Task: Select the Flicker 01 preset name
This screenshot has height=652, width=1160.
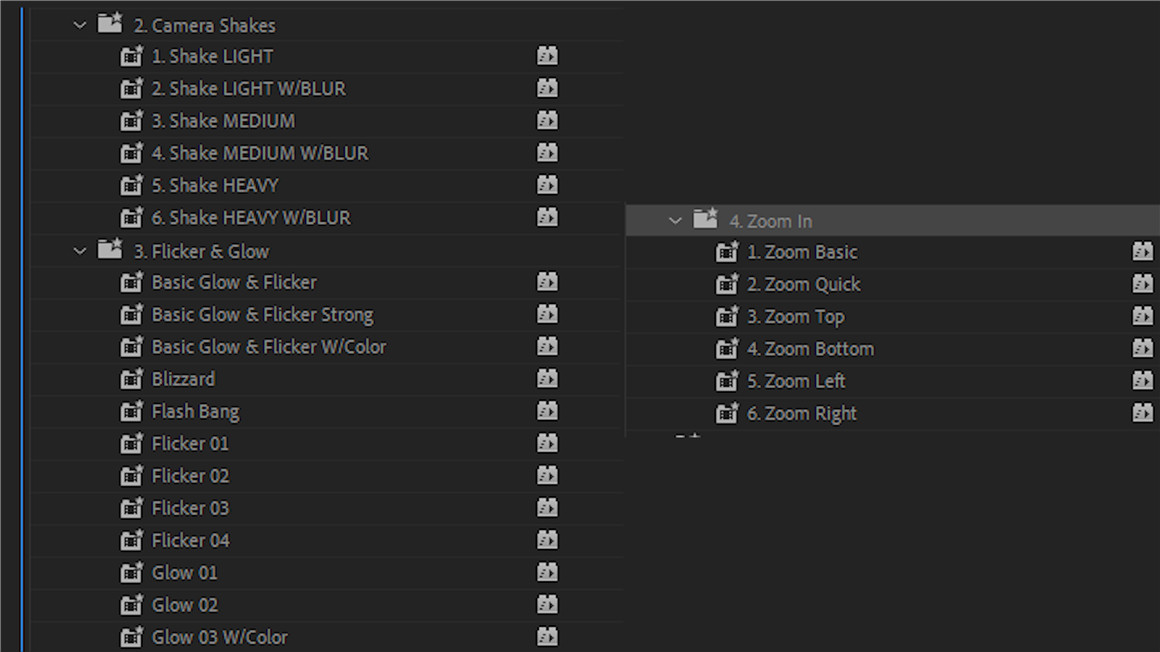Action: (x=190, y=443)
